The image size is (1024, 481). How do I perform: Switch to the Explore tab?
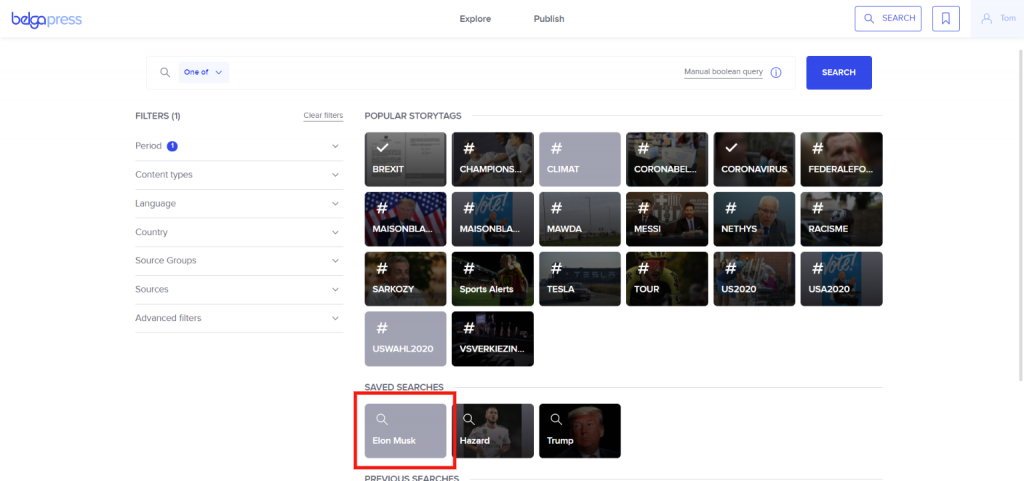coord(475,19)
